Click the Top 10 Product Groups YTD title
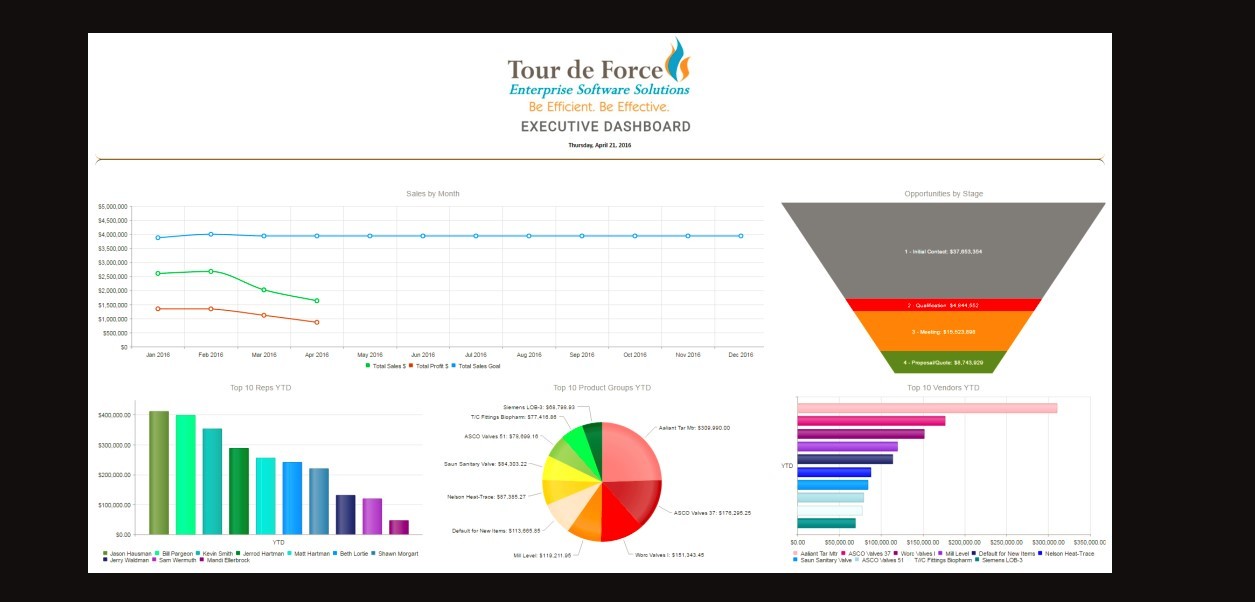This screenshot has height=602, width=1255. [x=602, y=387]
